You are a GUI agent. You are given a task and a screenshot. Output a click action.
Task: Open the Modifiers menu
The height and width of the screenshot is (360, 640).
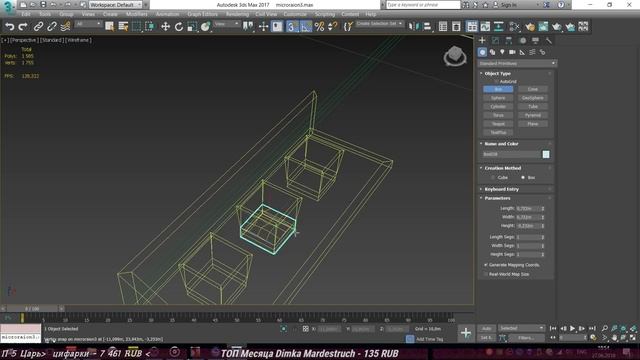tap(137, 14)
